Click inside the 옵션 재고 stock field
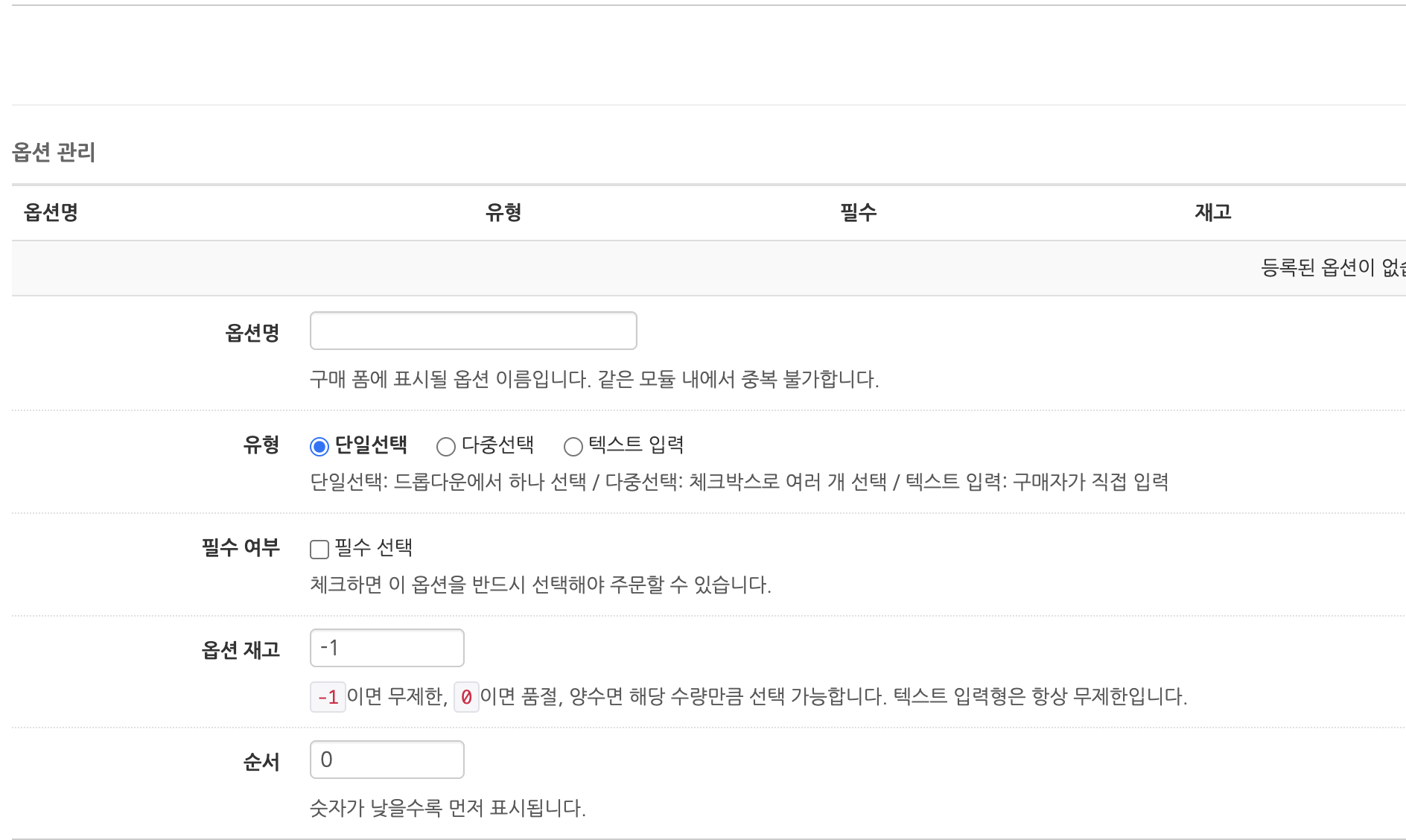The image size is (1406, 840). [387, 647]
